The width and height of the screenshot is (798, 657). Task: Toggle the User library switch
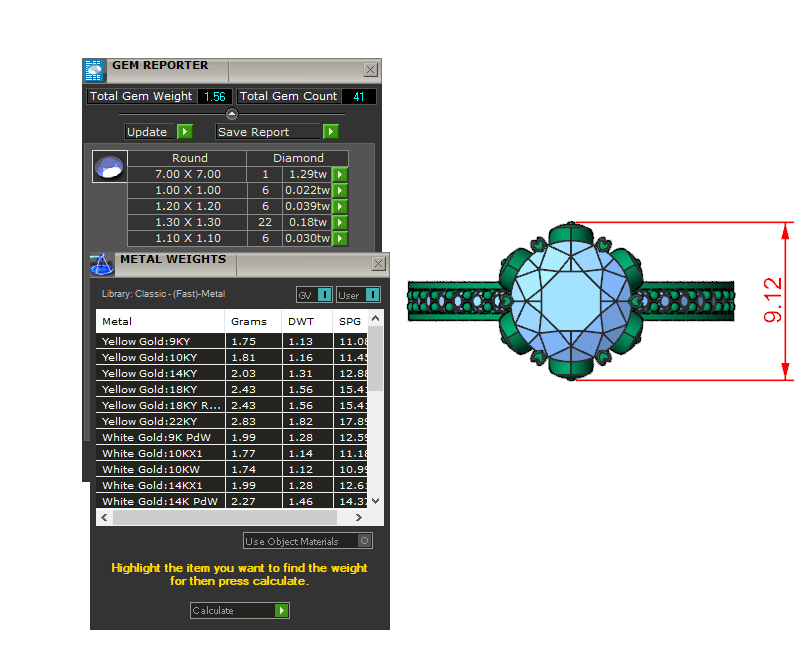372,295
